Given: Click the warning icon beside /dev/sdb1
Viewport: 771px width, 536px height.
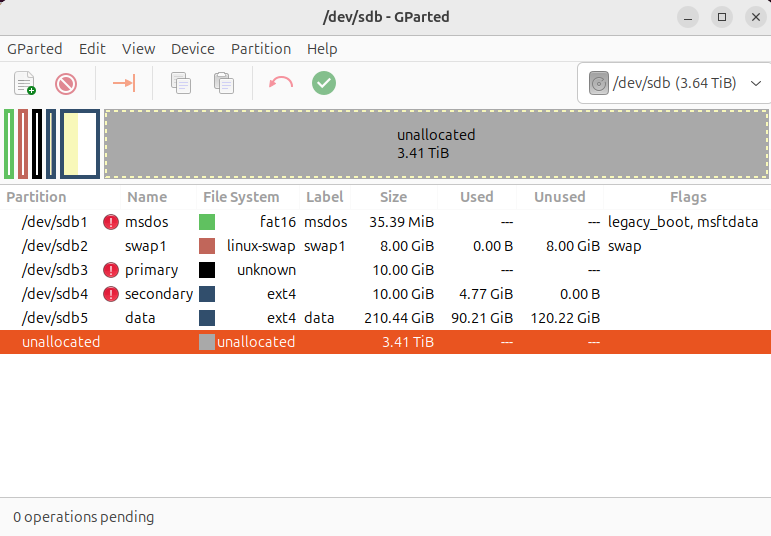Looking at the screenshot, I should [x=111, y=222].
